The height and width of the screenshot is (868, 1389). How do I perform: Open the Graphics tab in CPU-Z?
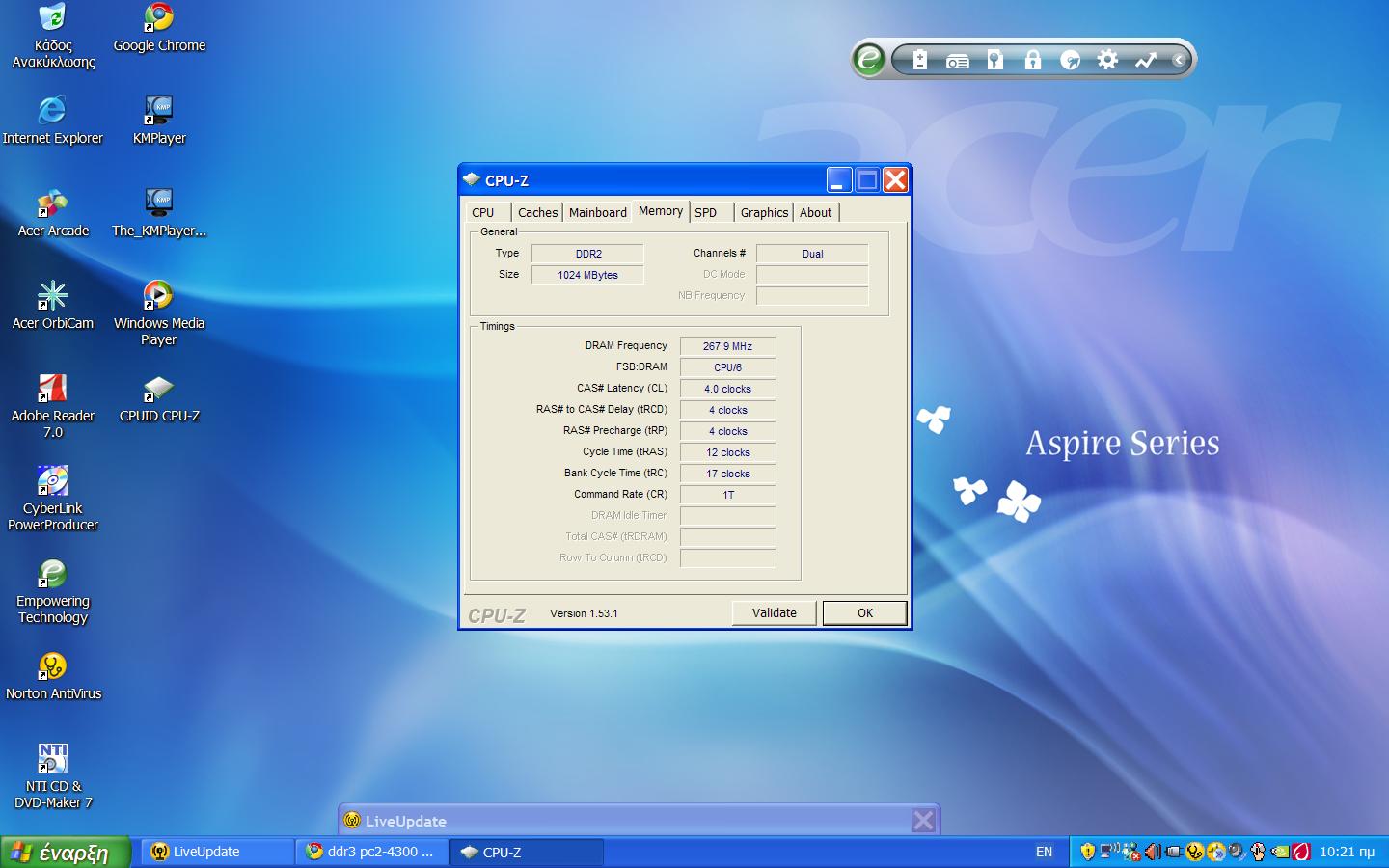click(764, 213)
